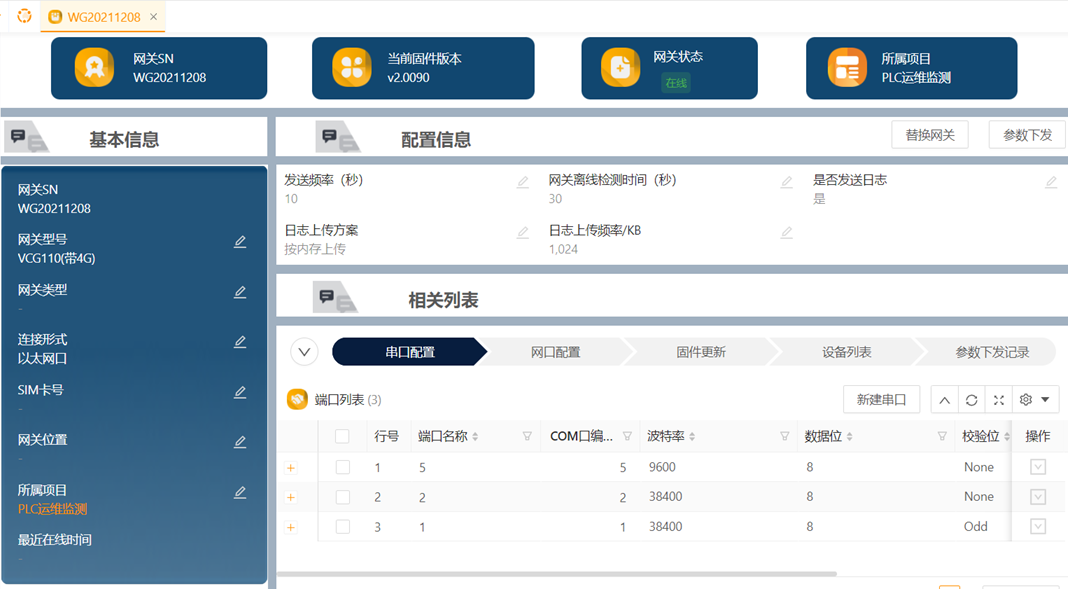
Task: Click the edit pencil for 日志上传方案
Action: point(522,233)
